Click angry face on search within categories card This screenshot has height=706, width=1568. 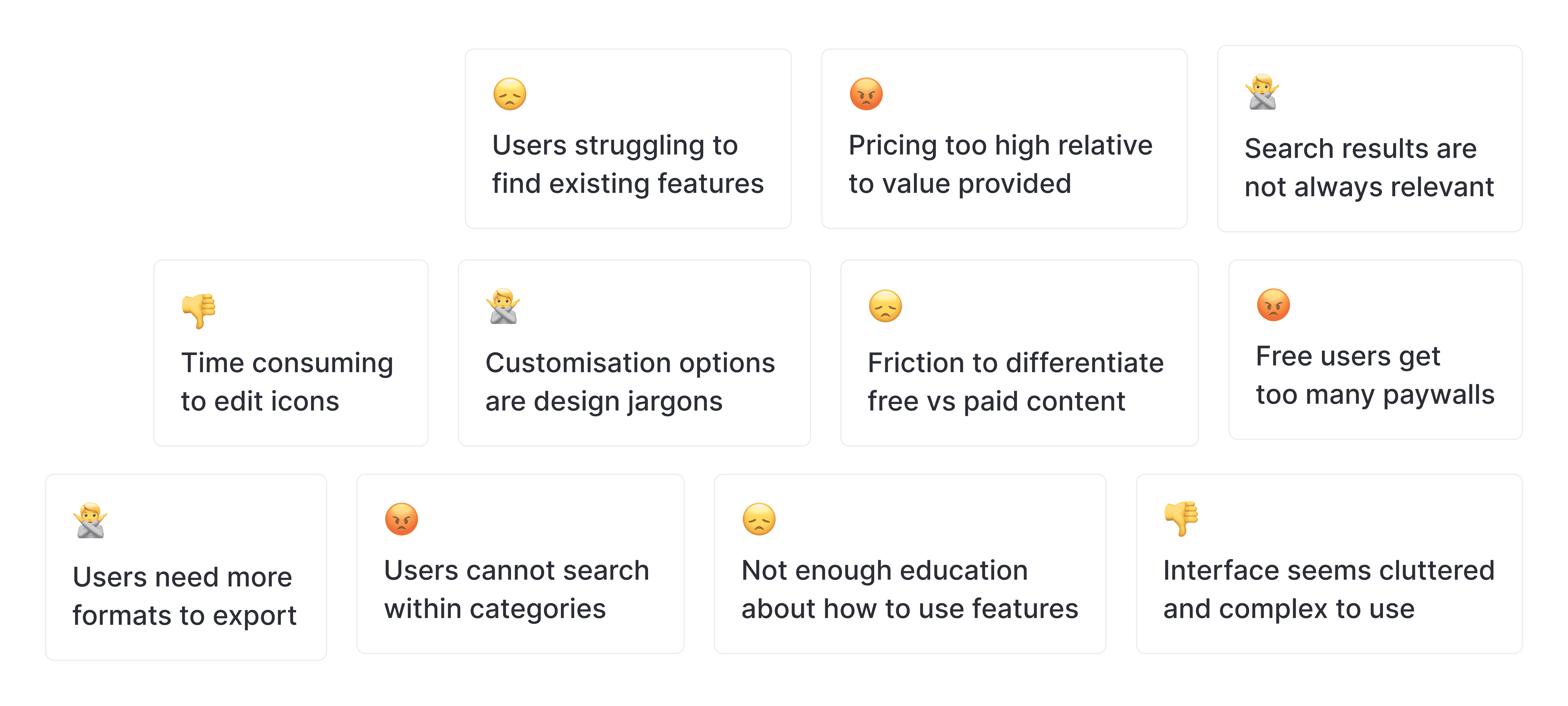(x=401, y=519)
